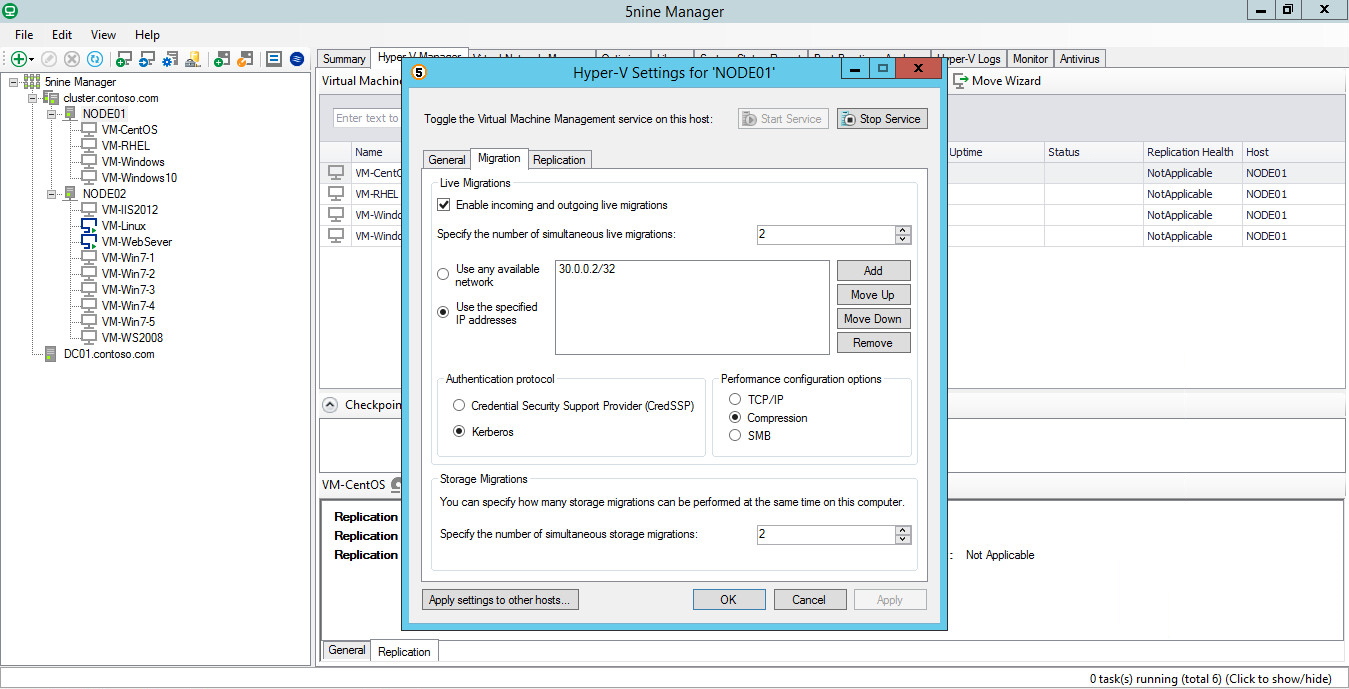
Task: Switch to Replication tab in settings dialog
Action: (x=559, y=160)
